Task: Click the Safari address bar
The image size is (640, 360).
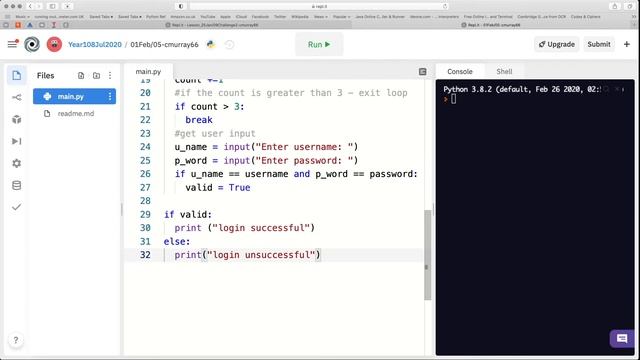Action: [x=319, y=6]
